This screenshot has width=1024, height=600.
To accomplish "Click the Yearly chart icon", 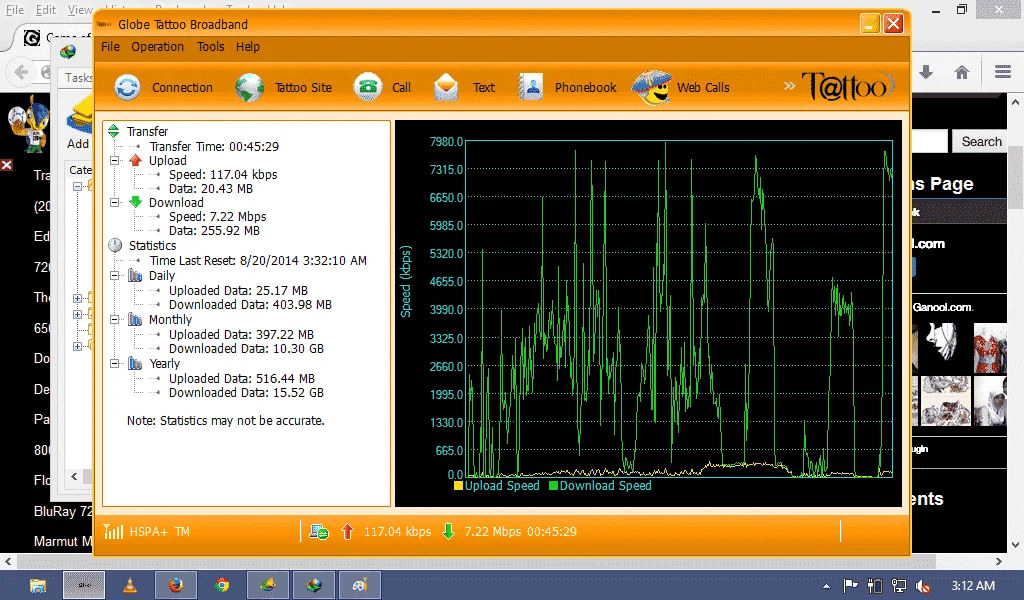I will coord(135,363).
